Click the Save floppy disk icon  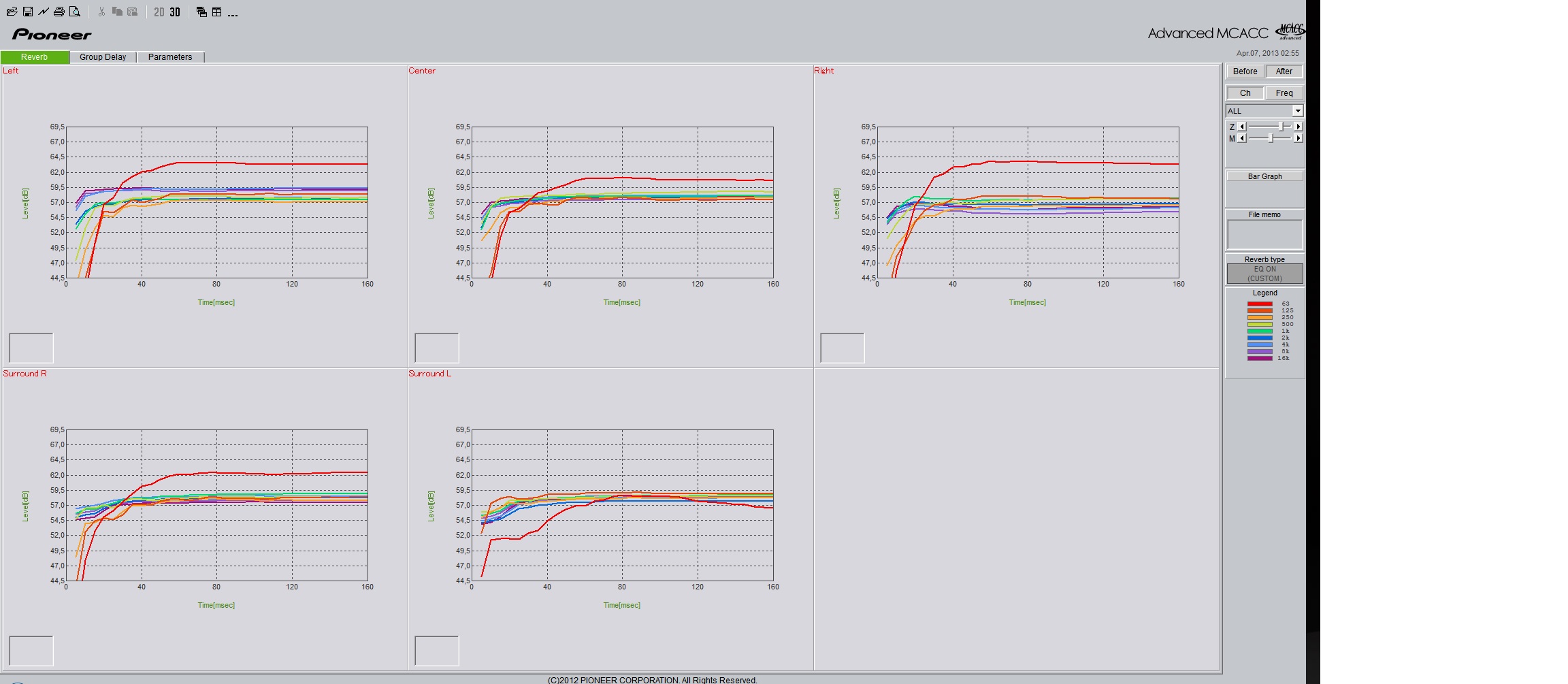coord(28,12)
